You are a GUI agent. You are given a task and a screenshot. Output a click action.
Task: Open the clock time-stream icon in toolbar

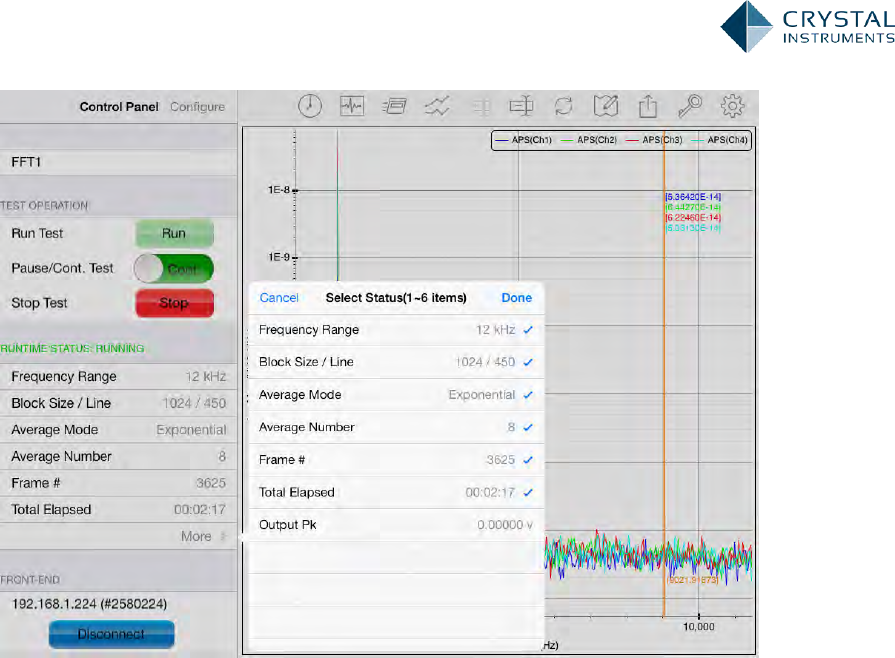(x=310, y=106)
